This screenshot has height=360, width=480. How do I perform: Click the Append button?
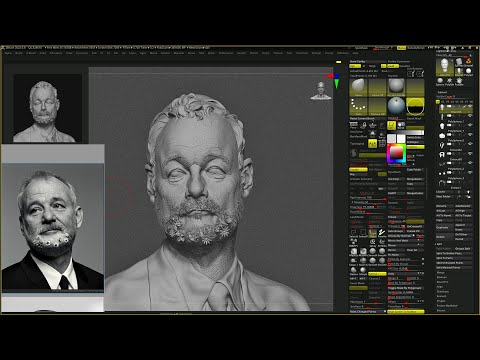tap(463, 225)
